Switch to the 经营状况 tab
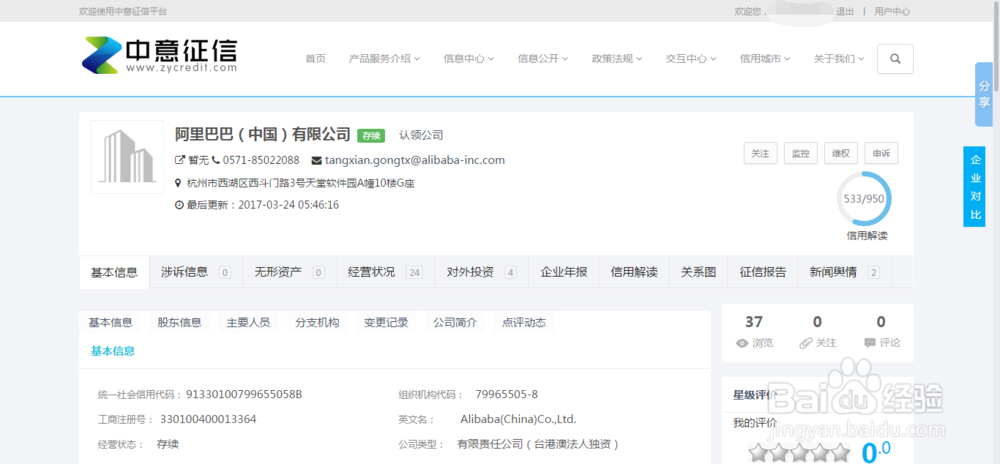This screenshot has width=1000, height=464. pos(385,273)
